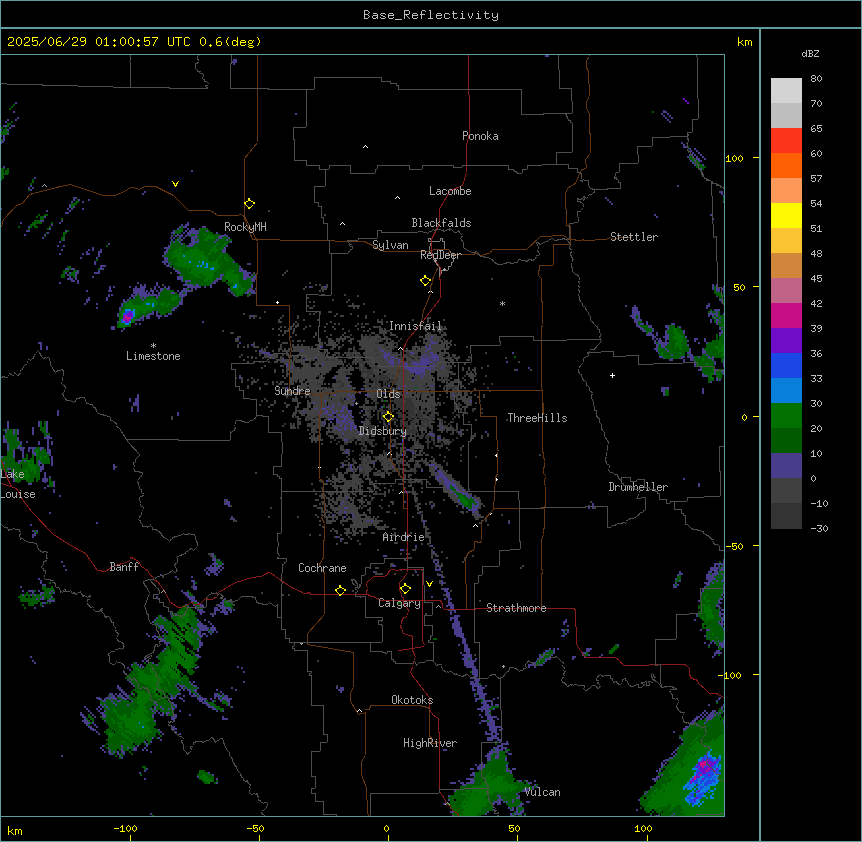This screenshot has width=862, height=842.
Task: Select the yellow V marker east of Calgary
Action: pyautogui.click(x=429, y=584)
